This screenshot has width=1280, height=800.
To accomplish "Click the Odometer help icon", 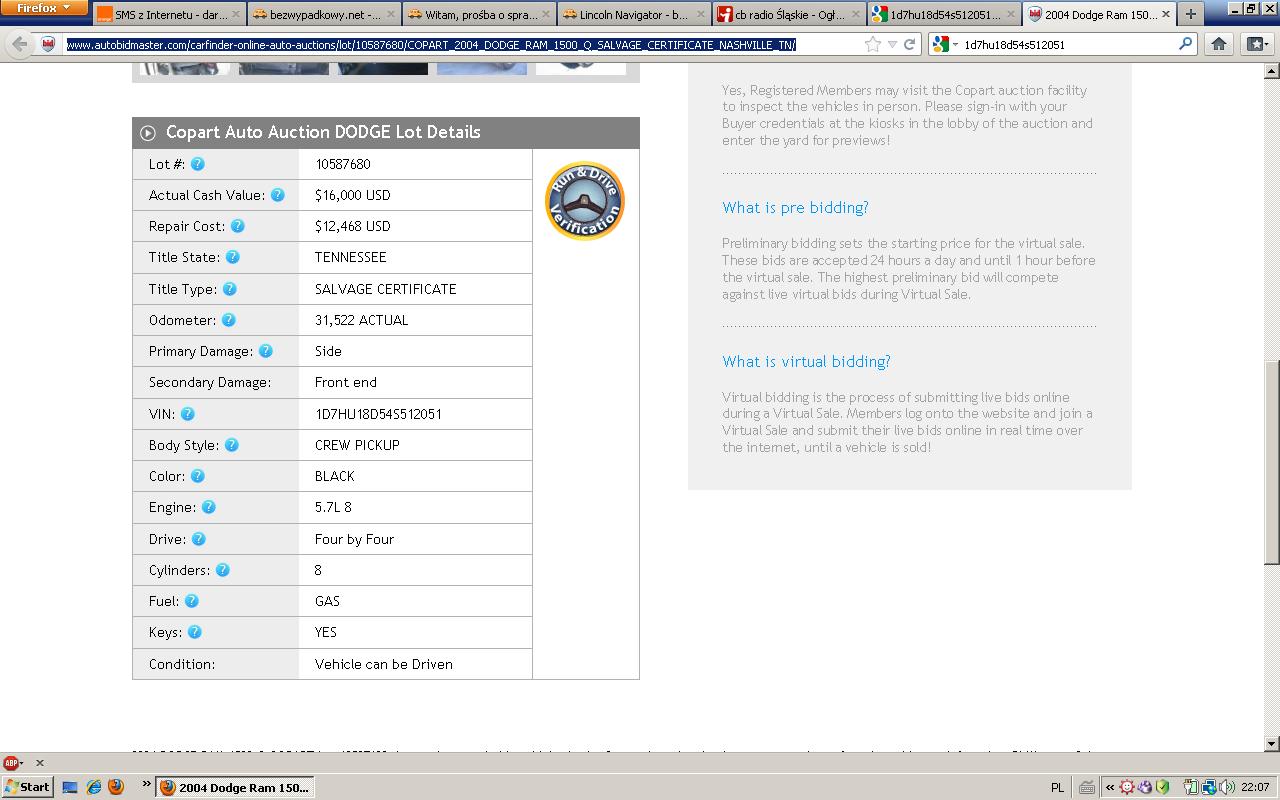I will [229, 320].
